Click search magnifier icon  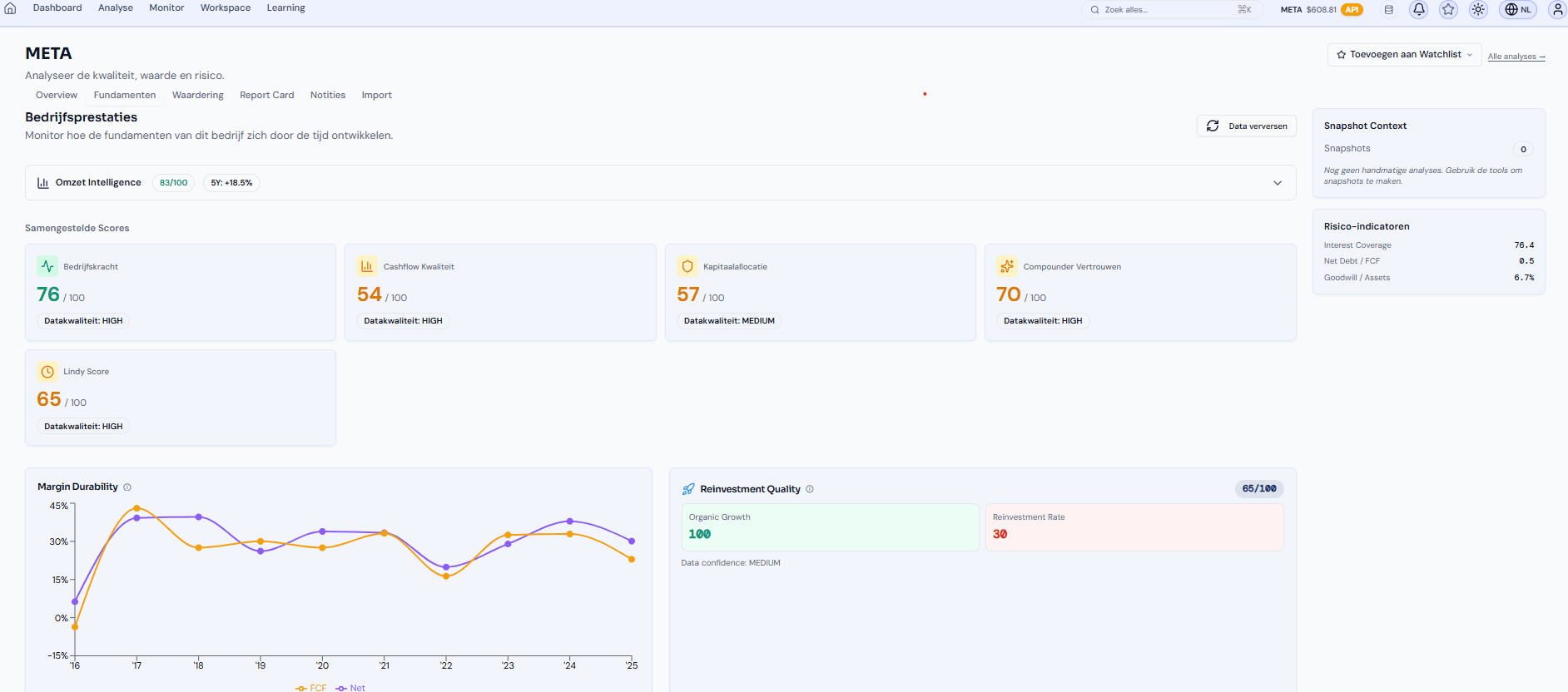coord(1095,10)
